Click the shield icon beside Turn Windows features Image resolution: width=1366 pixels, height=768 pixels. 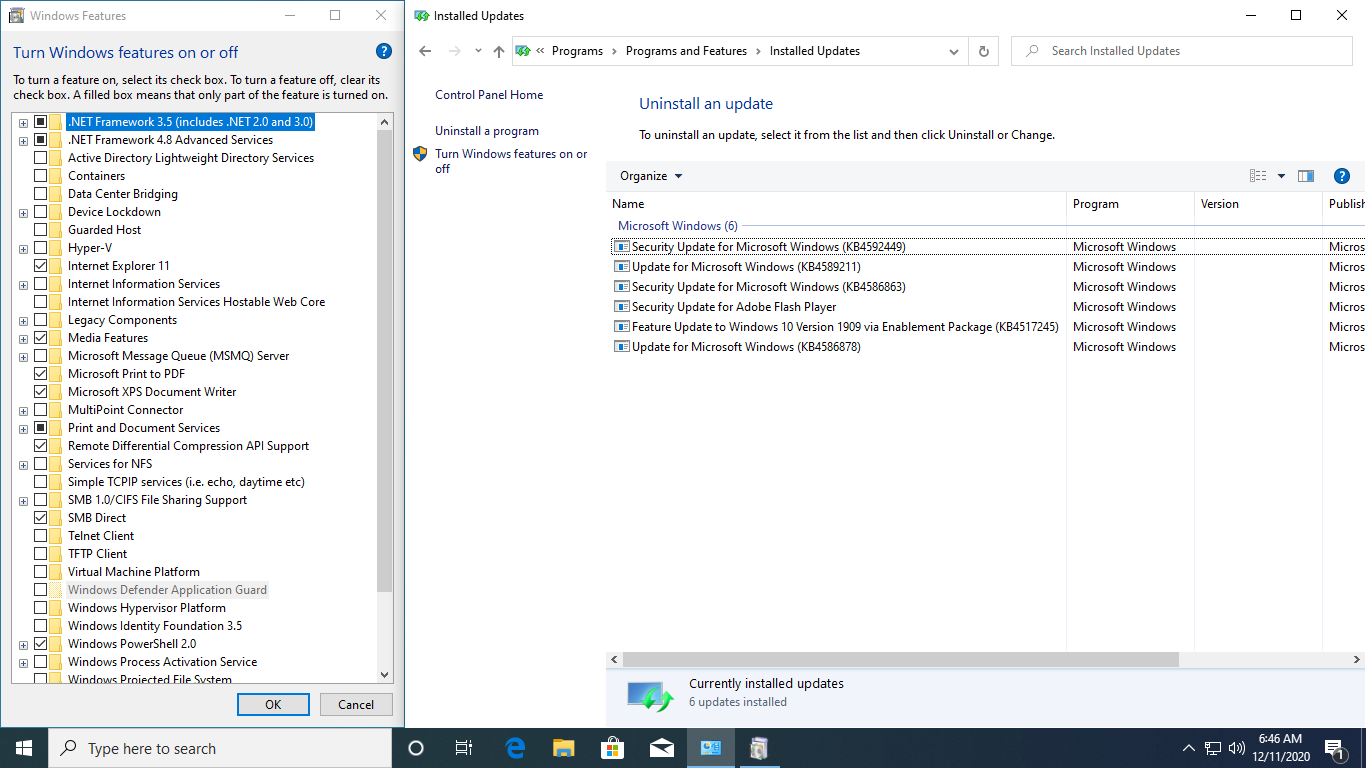[420, 154]
